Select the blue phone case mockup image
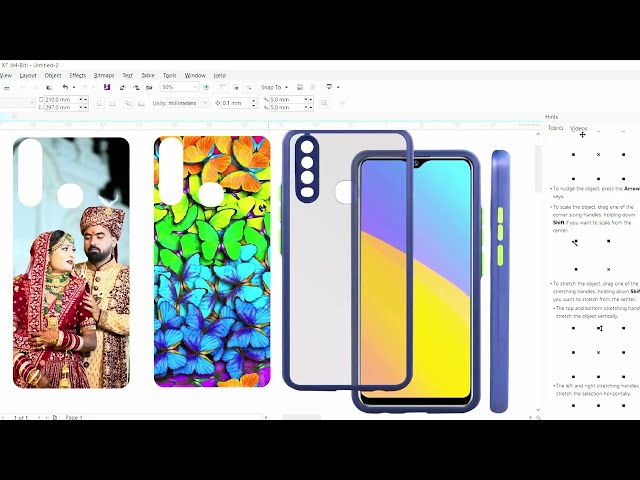Viewport: 640px width, 480px height. point(396,271)
